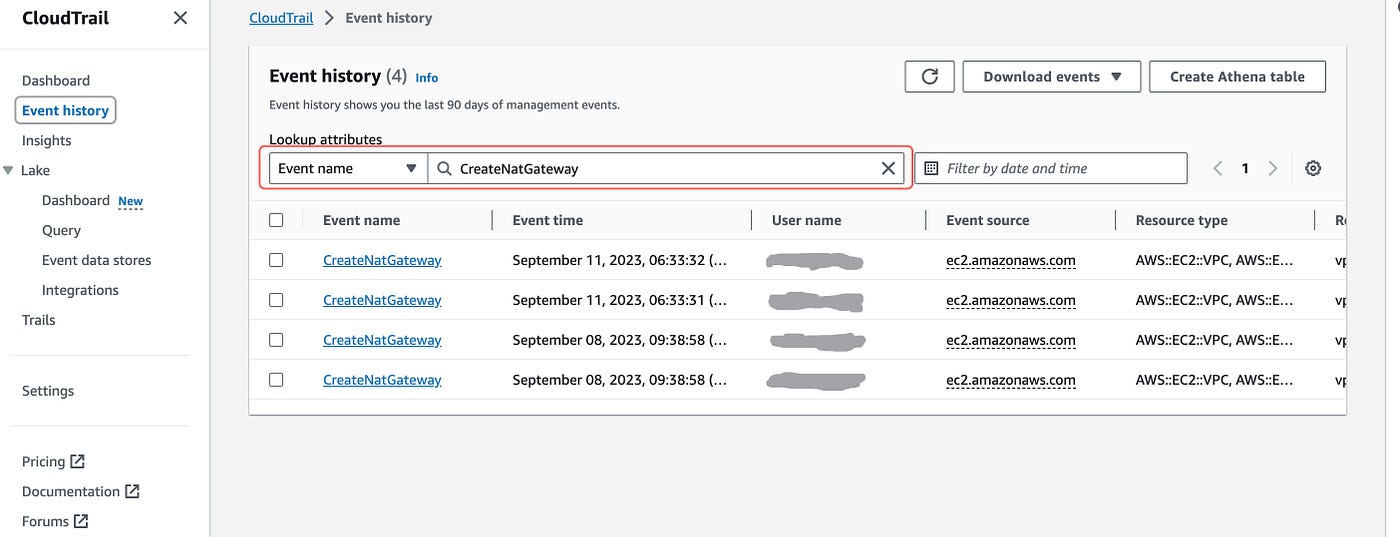Click the Create Athena table button

pyautogui.click(x=1237, y=77)
